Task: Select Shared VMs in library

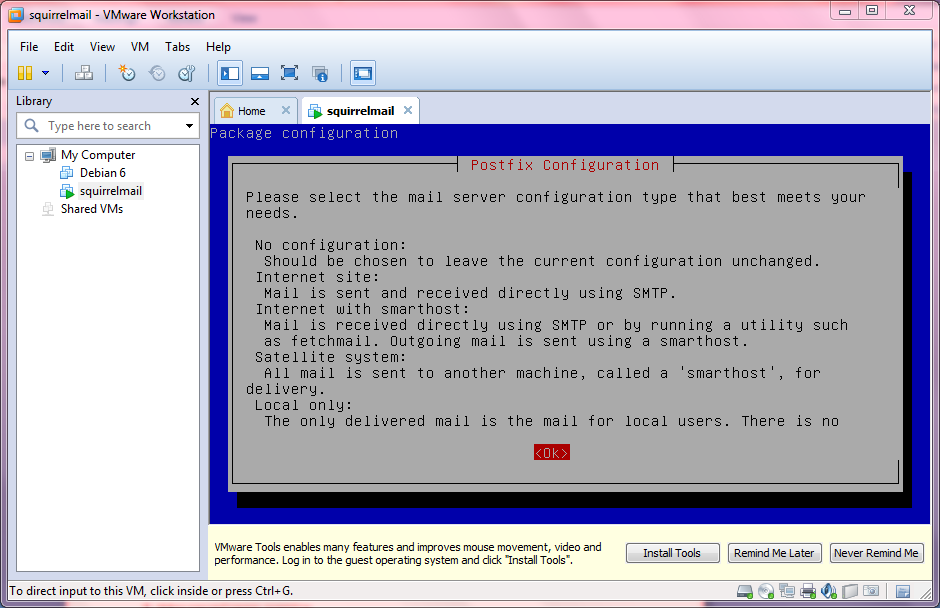Action: pyautogui.click(x=92, y=209)
